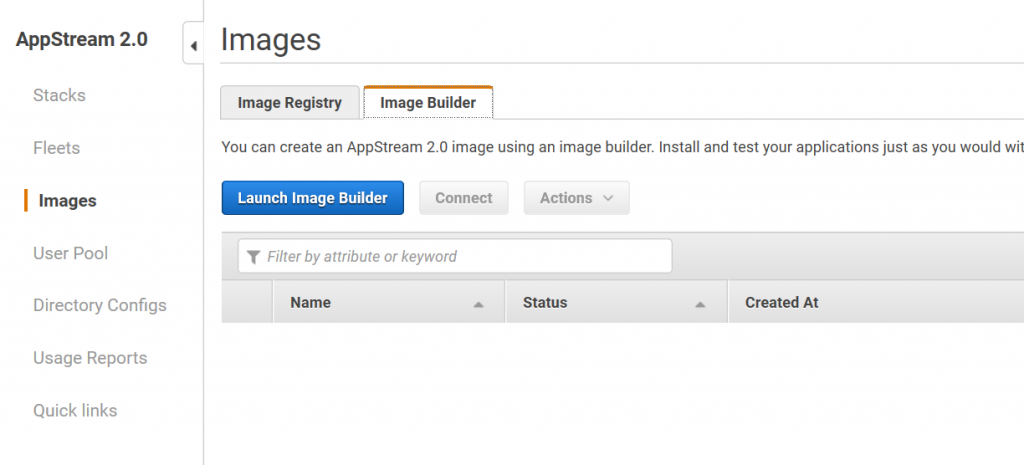Navigate to Directory Configs
The height and width of the screenshot is (465, 1024).
100,306
